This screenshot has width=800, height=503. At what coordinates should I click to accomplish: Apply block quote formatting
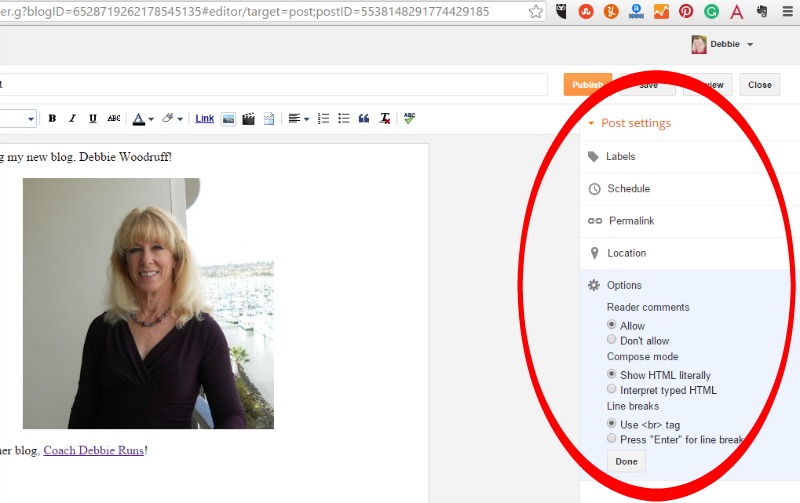(x=364, y=119)
